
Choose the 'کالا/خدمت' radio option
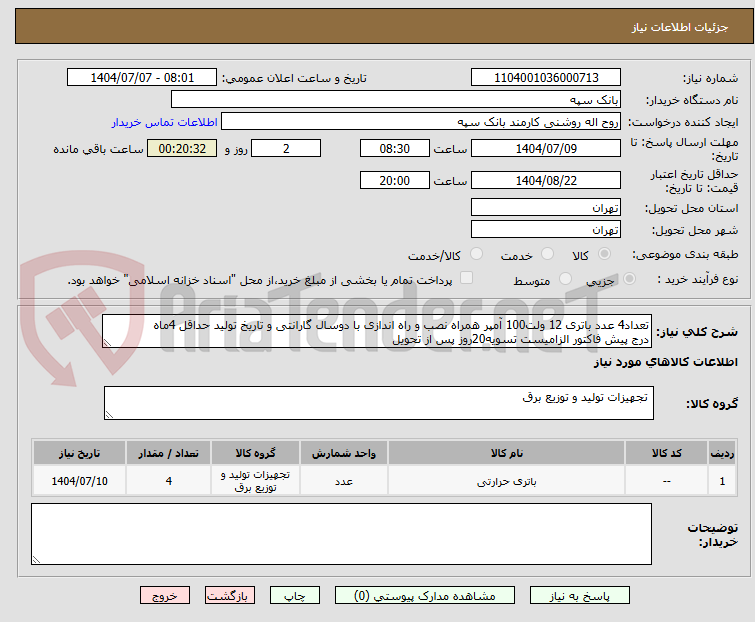(476, 255)
